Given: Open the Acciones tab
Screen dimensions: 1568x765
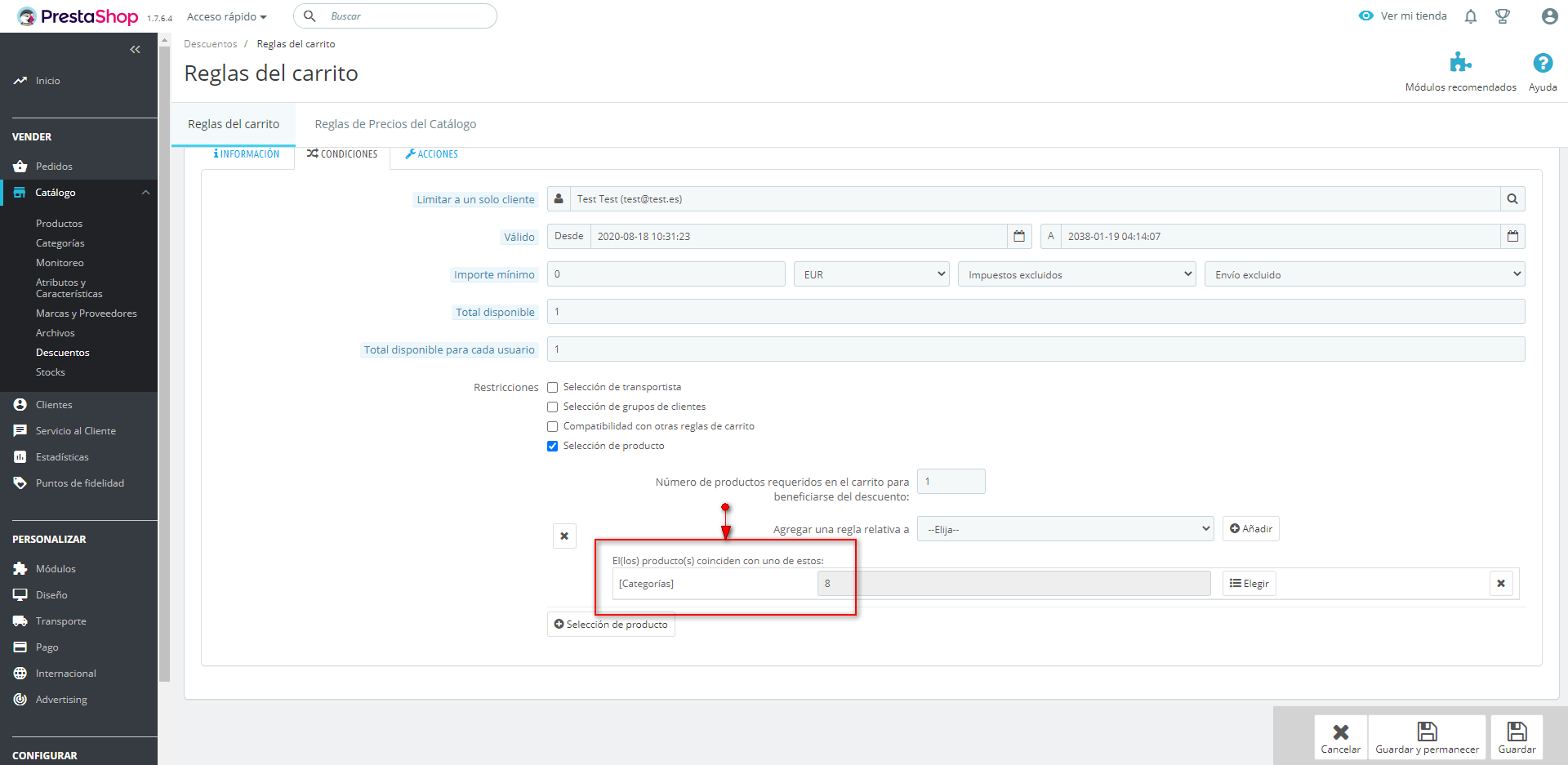Looking at the screenshot, I should pos(432,154).
